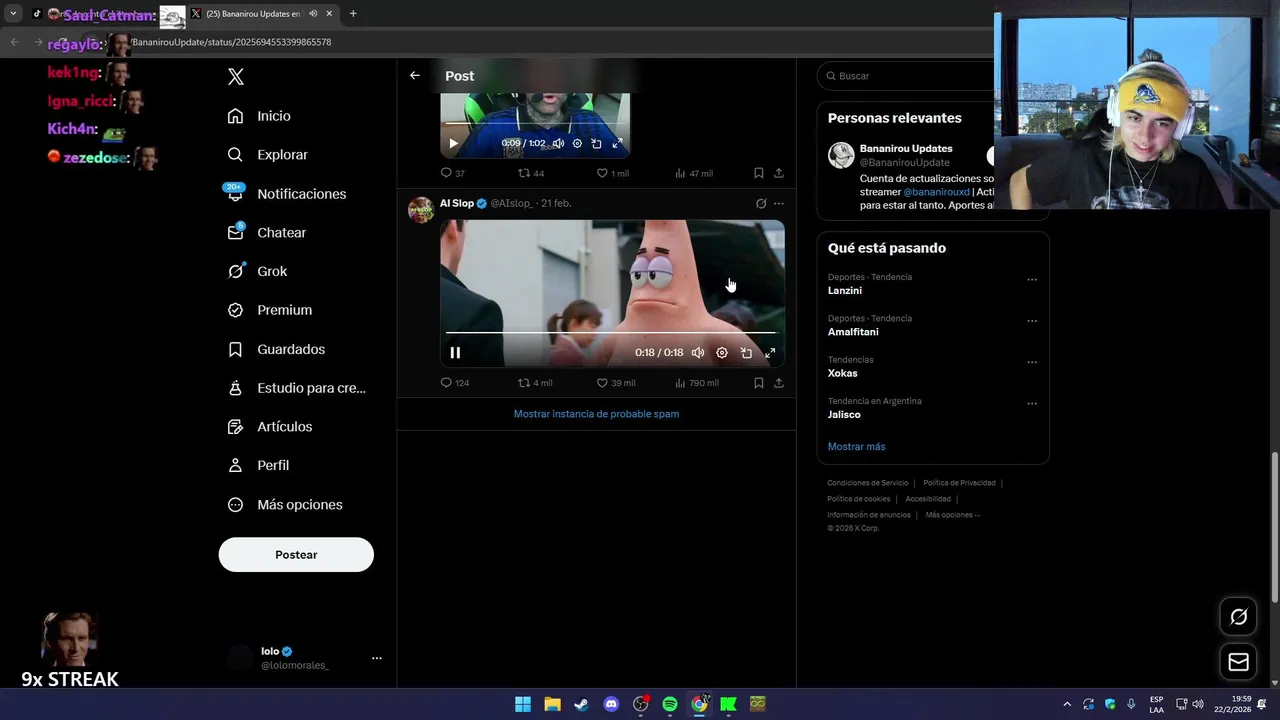Seek on the Patrick video progress bar

pyautogui.click(x=610, y=332)
